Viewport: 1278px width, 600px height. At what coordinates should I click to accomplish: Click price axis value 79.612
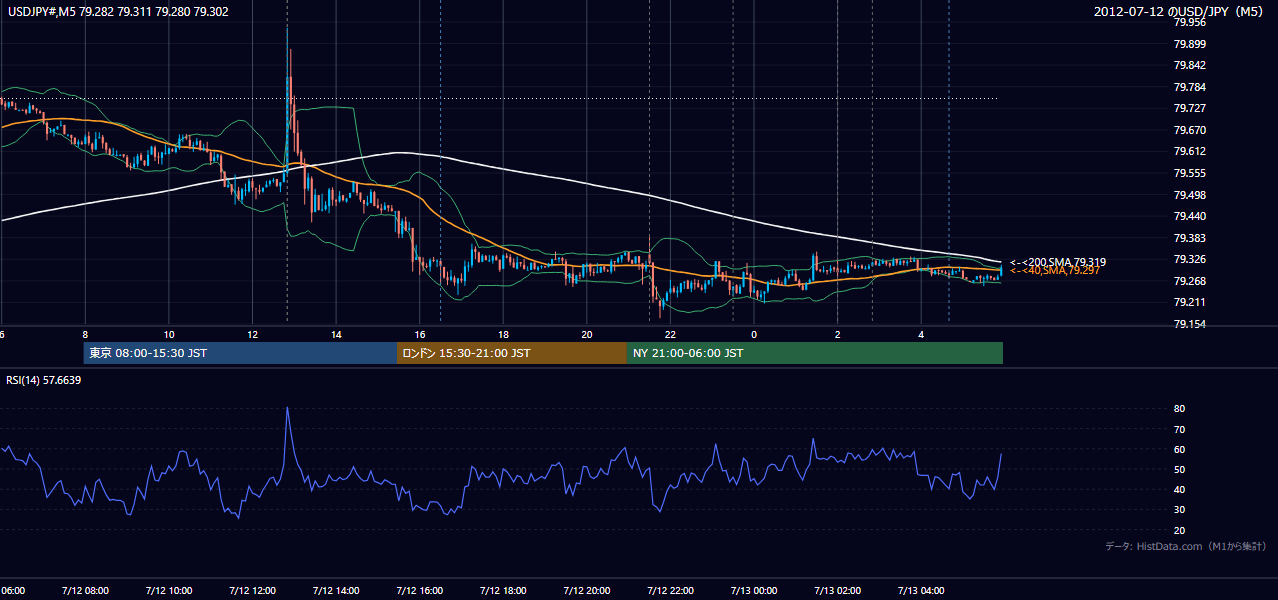pos(1189,151)
